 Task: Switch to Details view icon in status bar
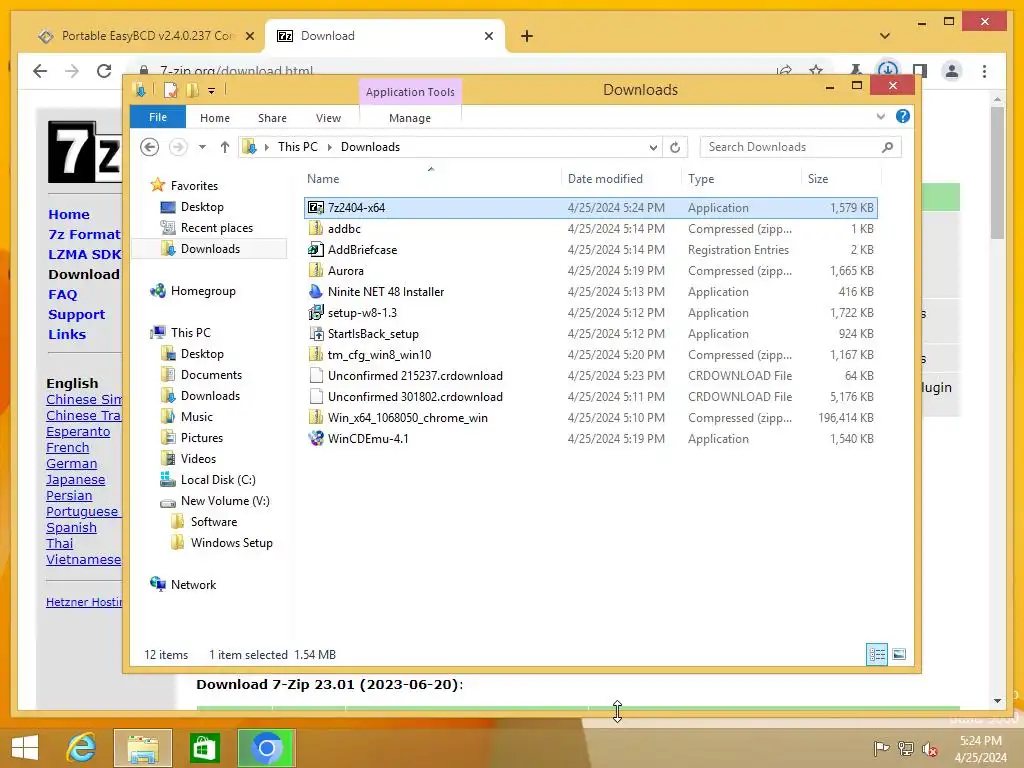[x=876, y=654]
